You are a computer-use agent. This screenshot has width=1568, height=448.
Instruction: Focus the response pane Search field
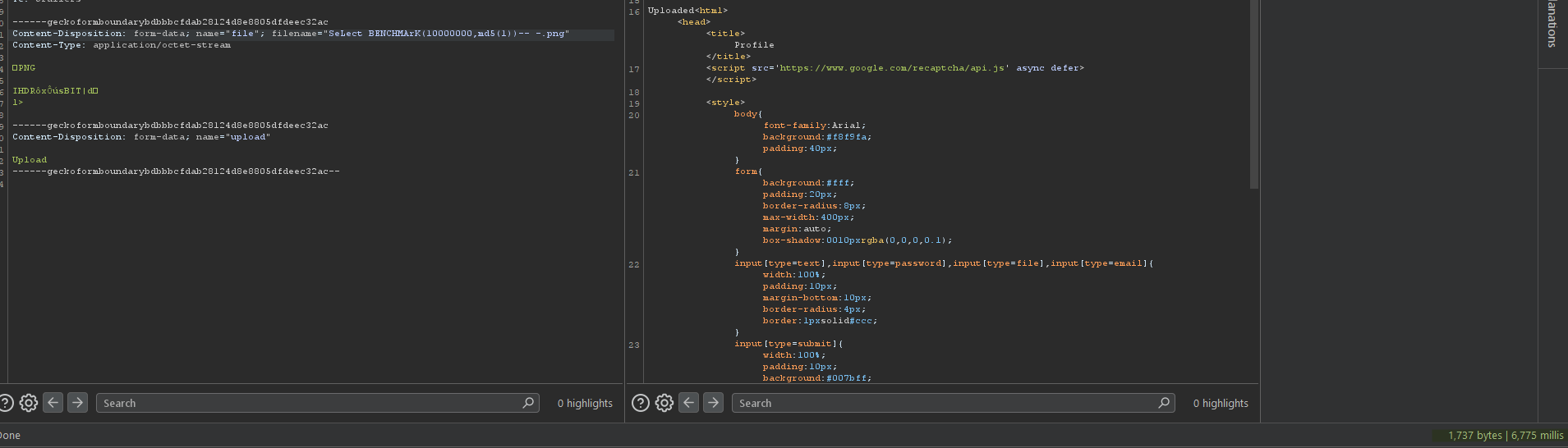coord(954,403)
